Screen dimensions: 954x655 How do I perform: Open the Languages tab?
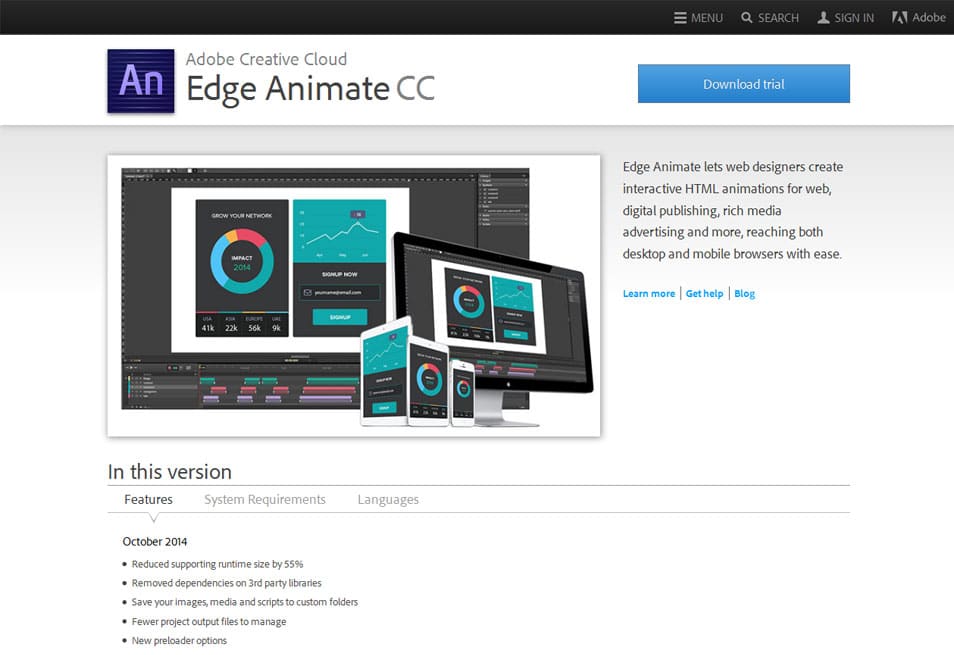388,499
